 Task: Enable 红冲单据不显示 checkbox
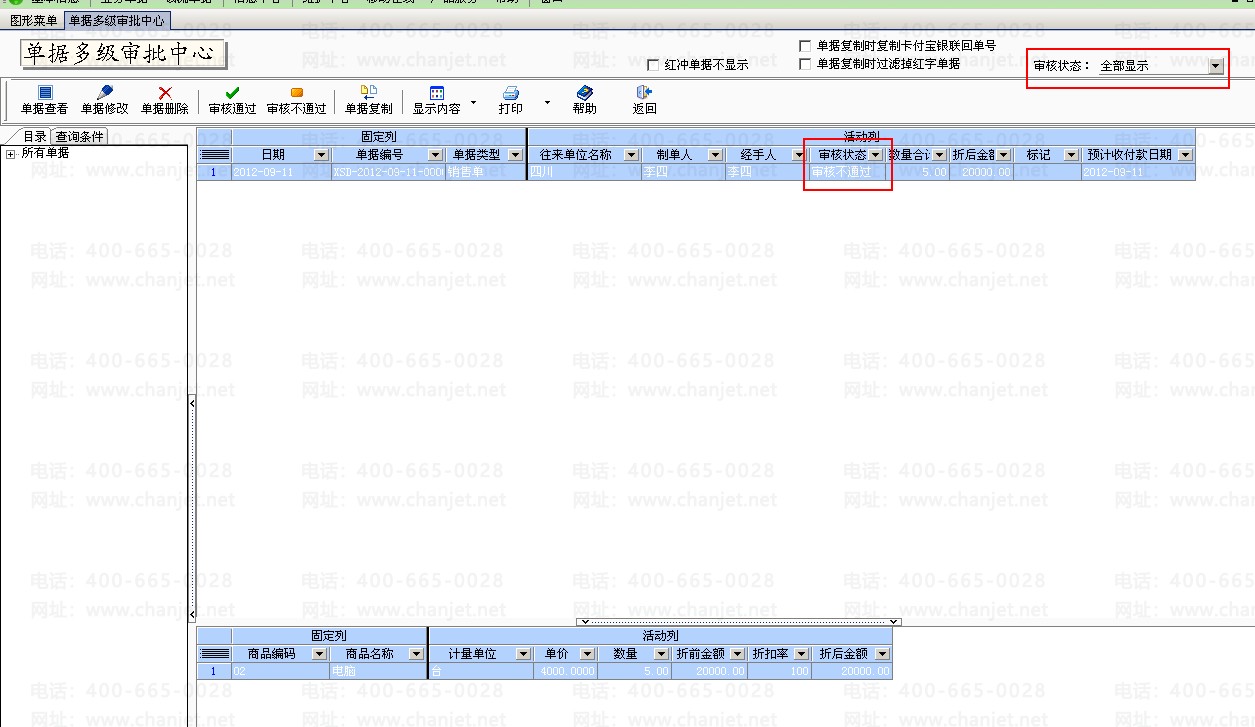click(x=653, y=66)
